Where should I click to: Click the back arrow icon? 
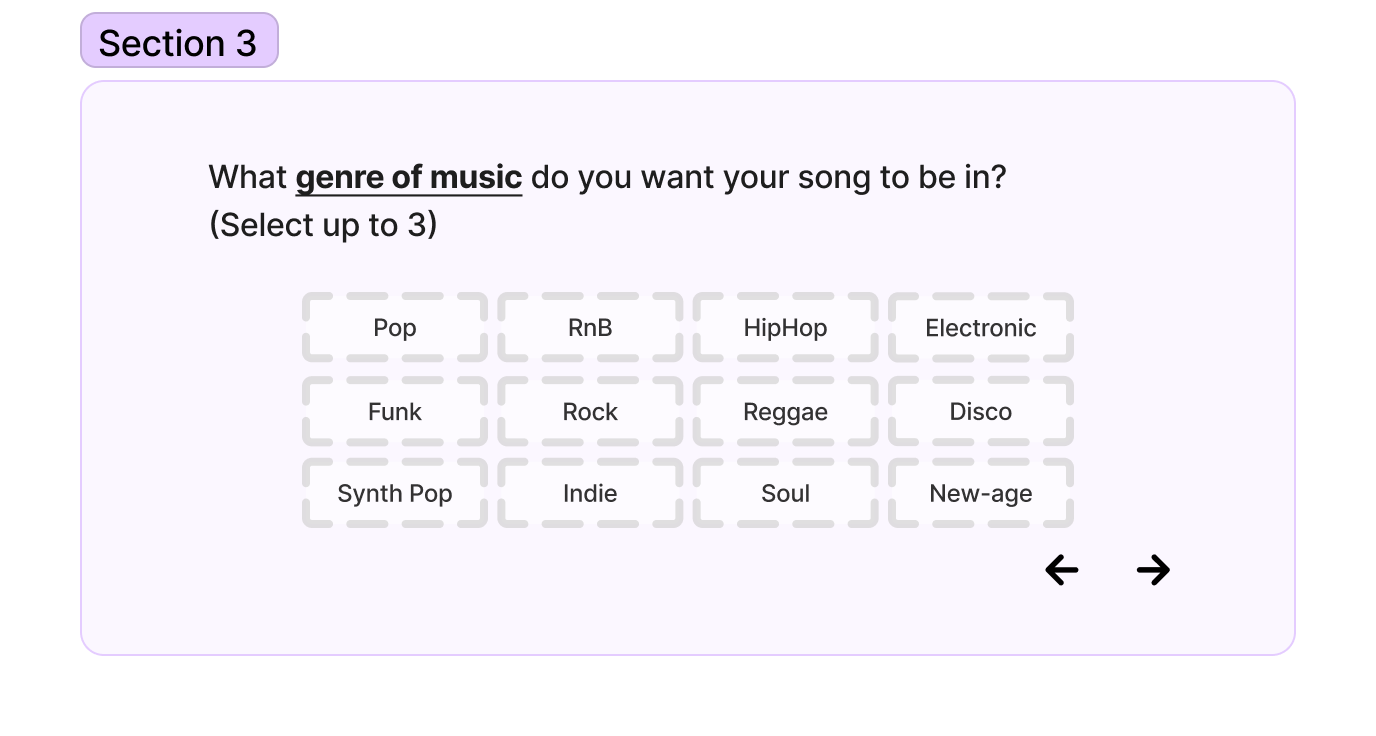click(x=1061, y=570)
